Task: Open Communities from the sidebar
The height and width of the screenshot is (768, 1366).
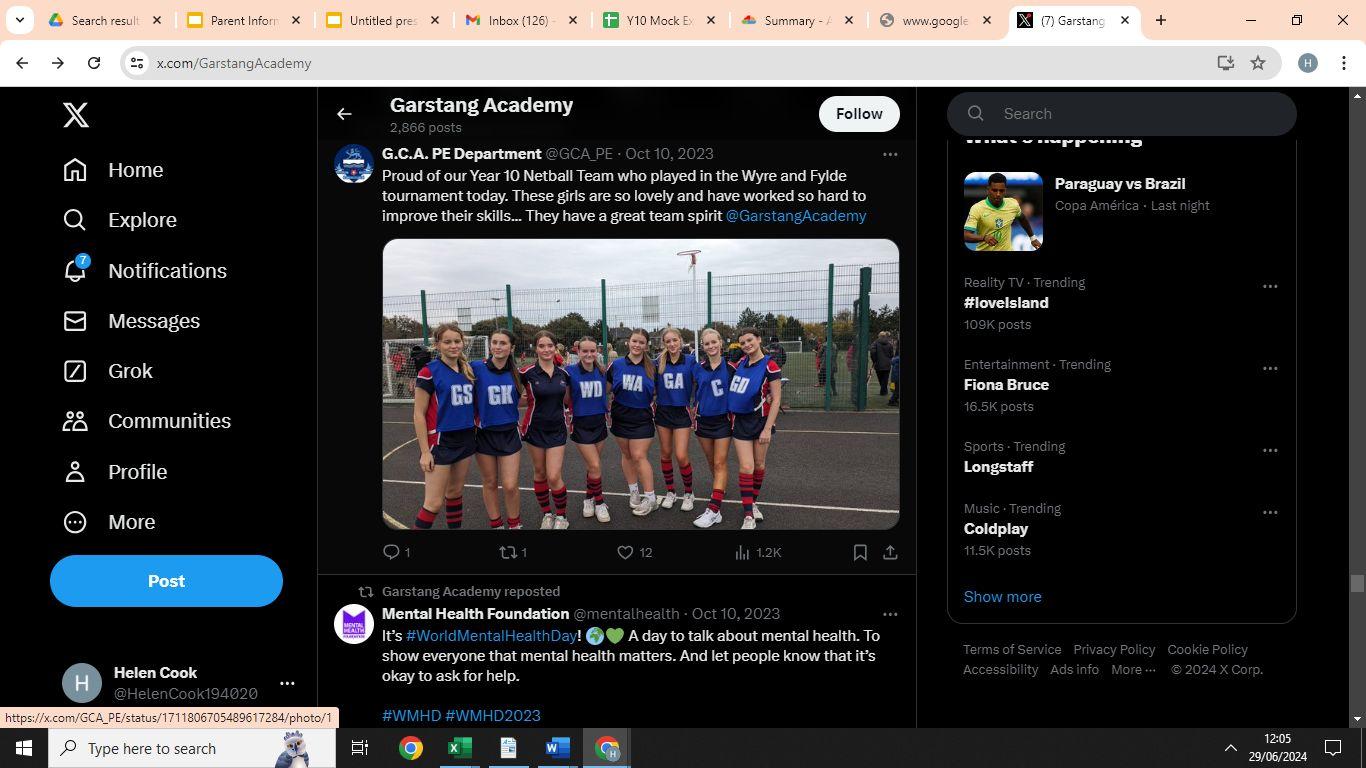Action: point(146,421)
